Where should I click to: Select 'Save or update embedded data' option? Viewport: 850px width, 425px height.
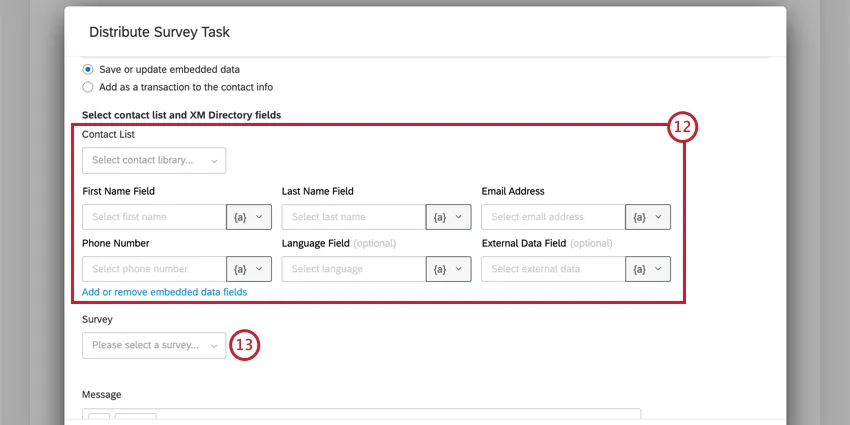[89, 69]
